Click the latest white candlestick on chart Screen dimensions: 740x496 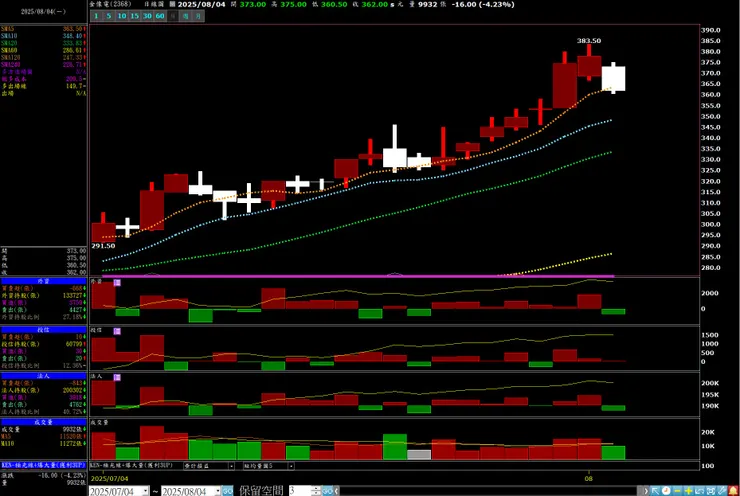click(614, 78)
